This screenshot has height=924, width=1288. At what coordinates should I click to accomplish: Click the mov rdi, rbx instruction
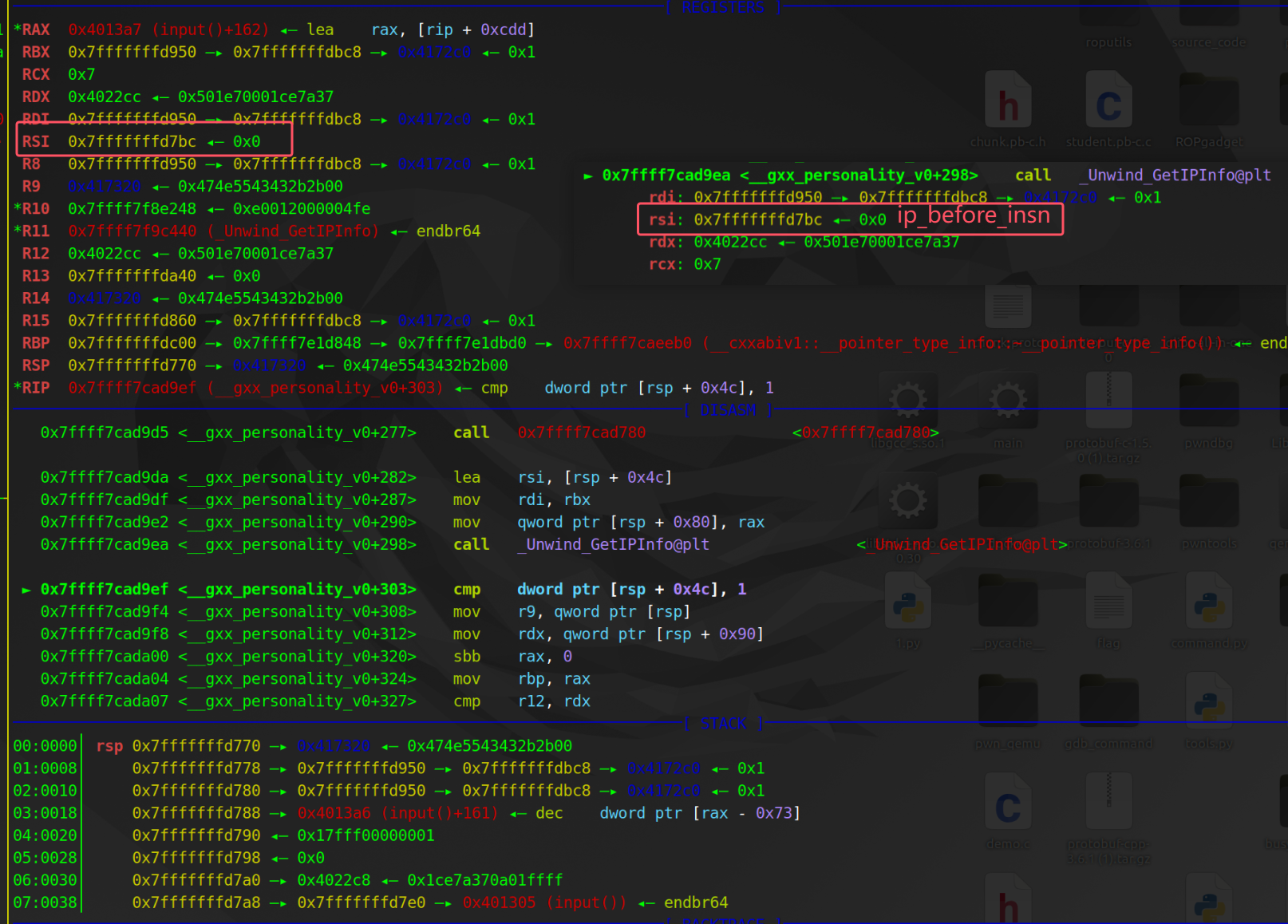[522, 500]
